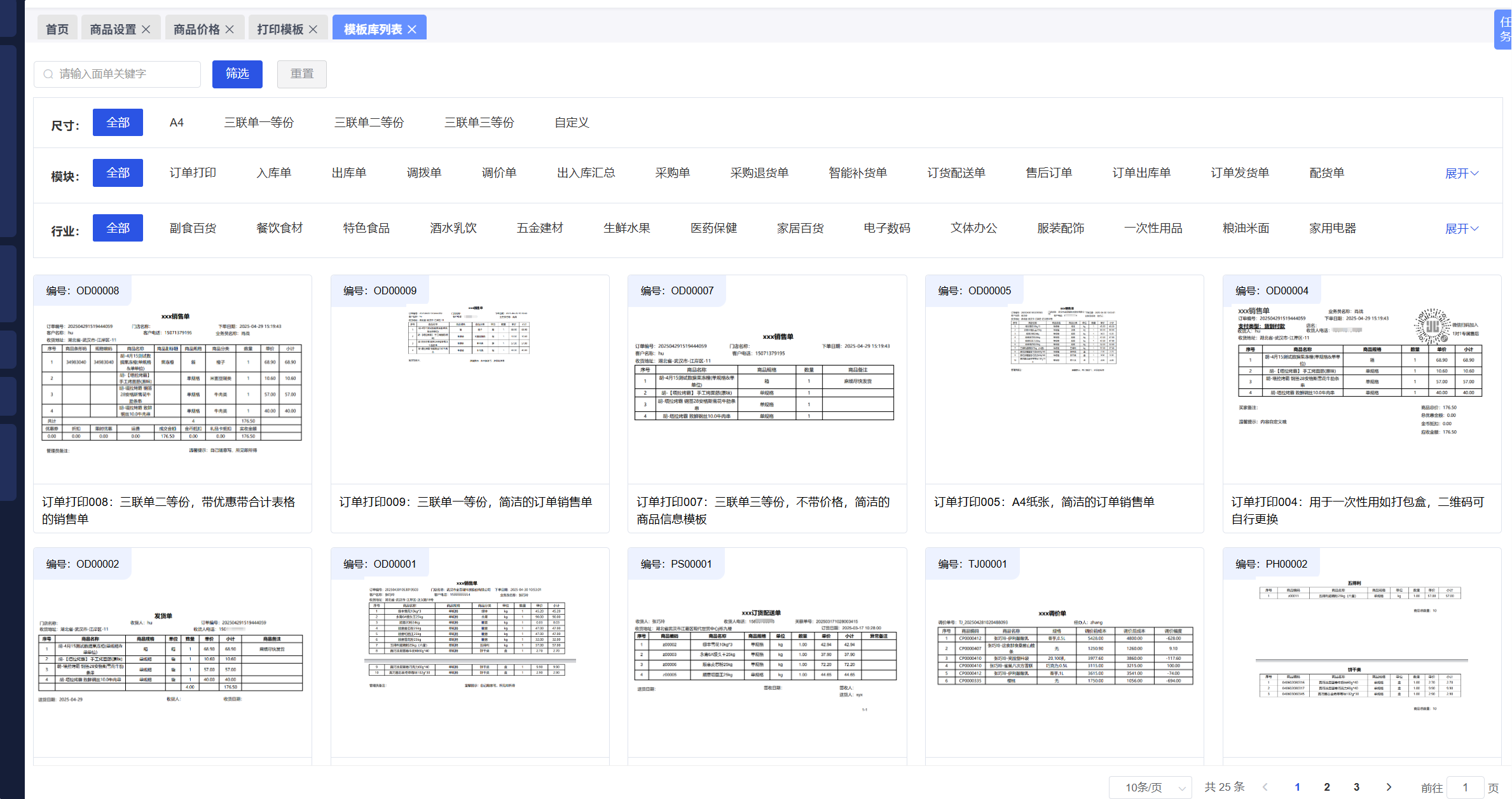Open the 10条/页 page size dropdown
Viewport: 1512px width, 799px height.
[1150, 788]
